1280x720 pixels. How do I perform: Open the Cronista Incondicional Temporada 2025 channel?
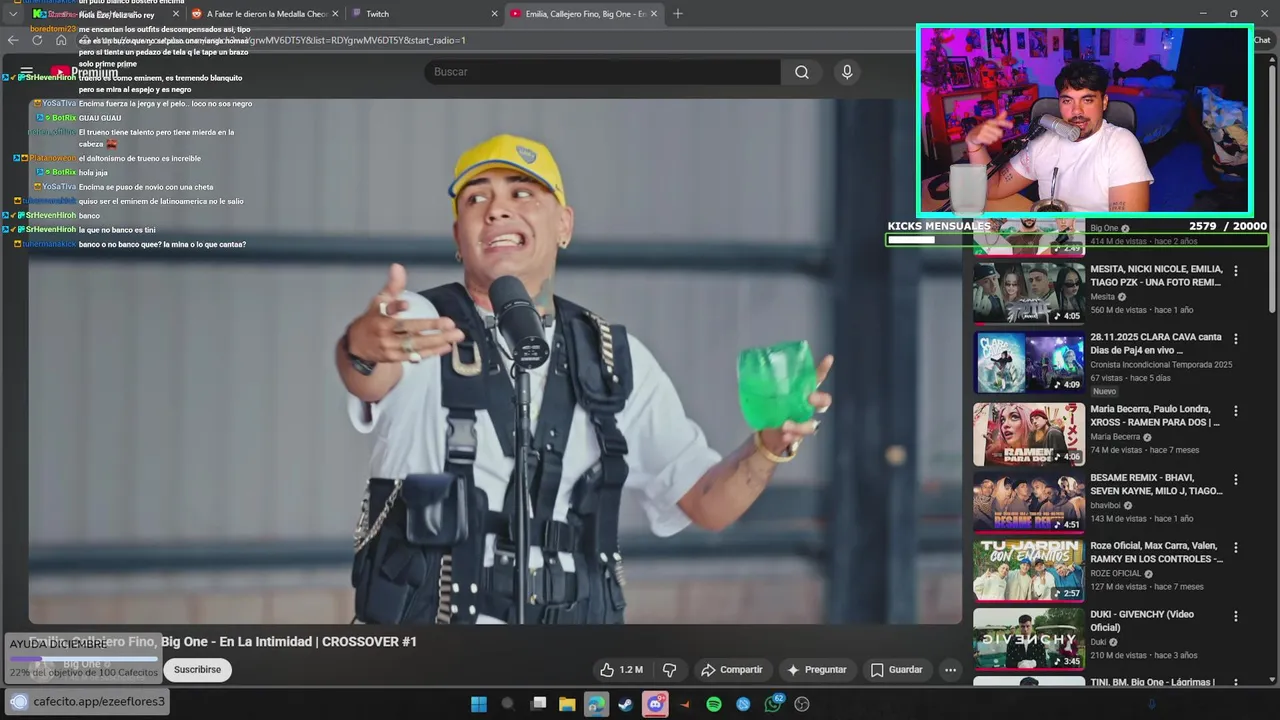tap(1161, 365)
